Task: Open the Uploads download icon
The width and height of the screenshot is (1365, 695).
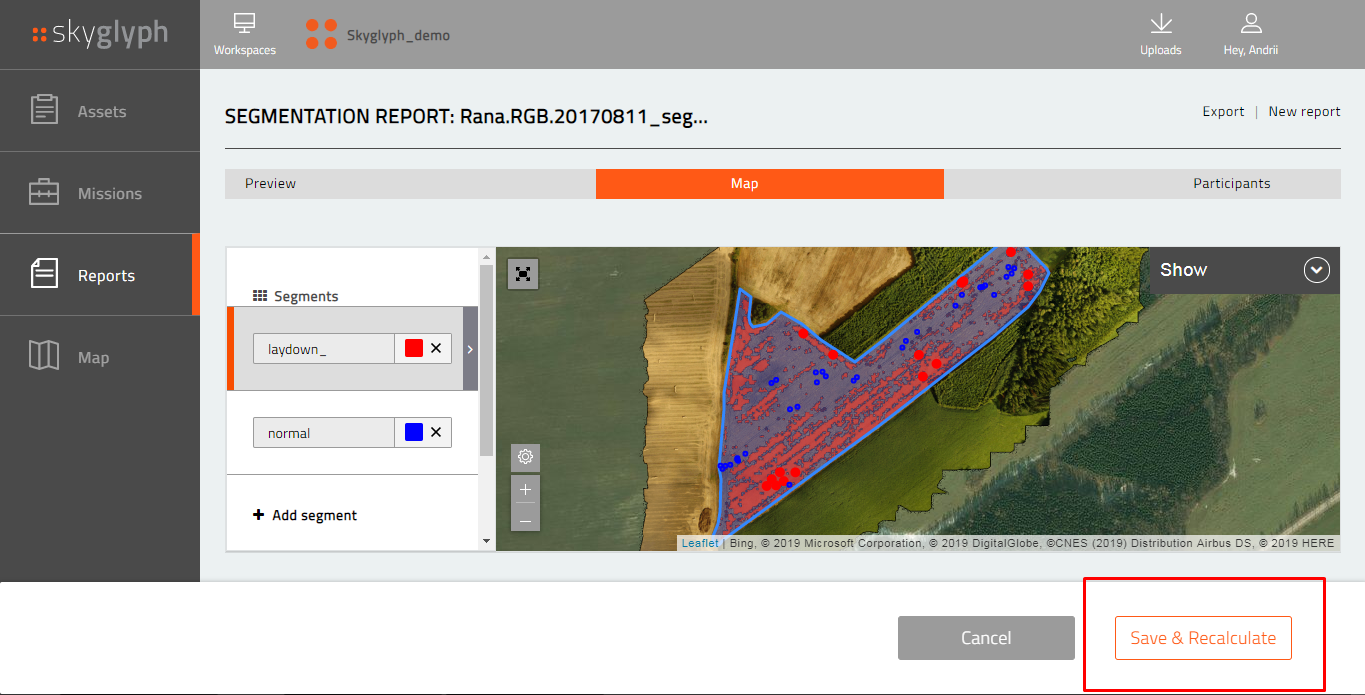Action: [1160, 23]
